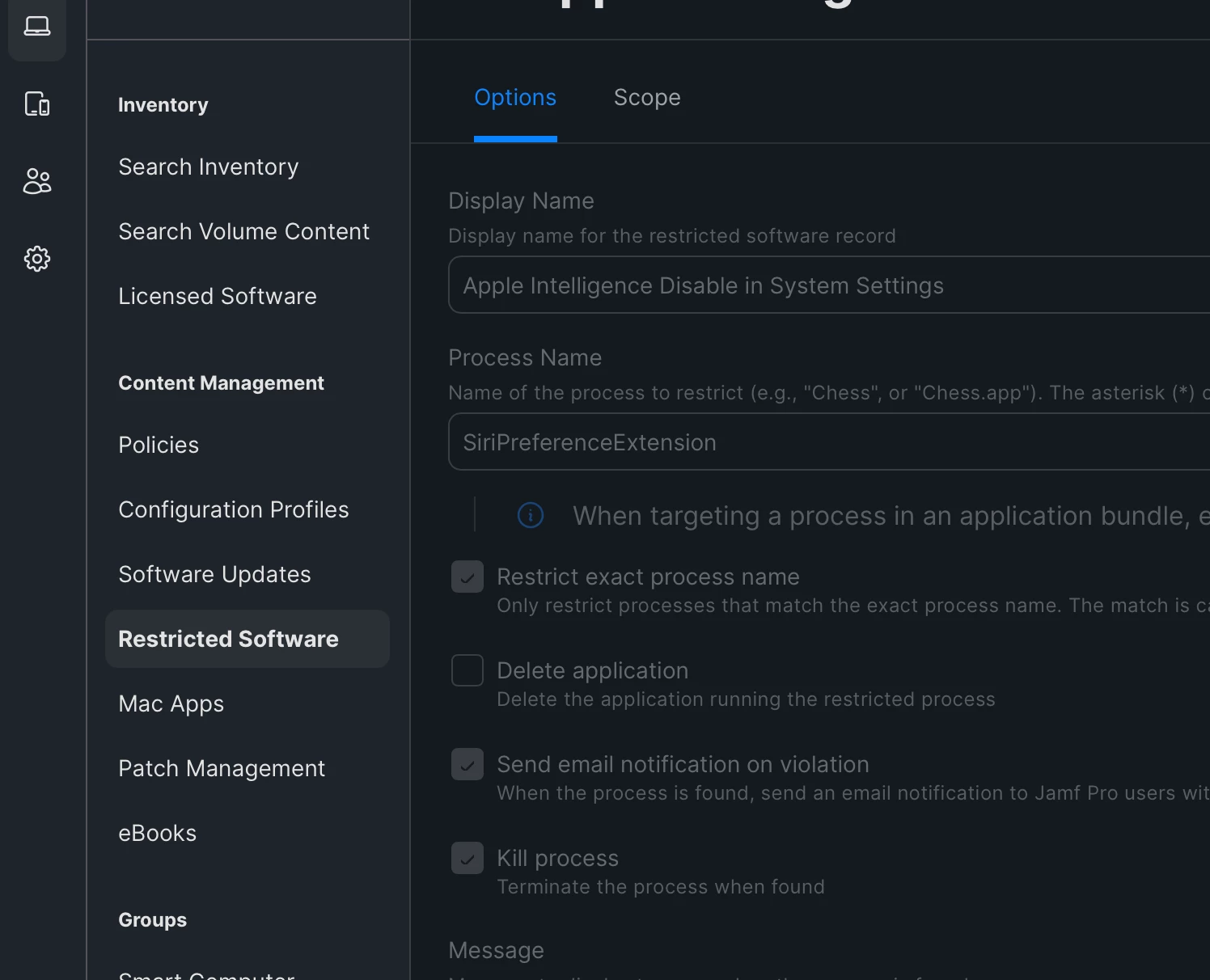Open the Settings gear icon

pos(37,259)
